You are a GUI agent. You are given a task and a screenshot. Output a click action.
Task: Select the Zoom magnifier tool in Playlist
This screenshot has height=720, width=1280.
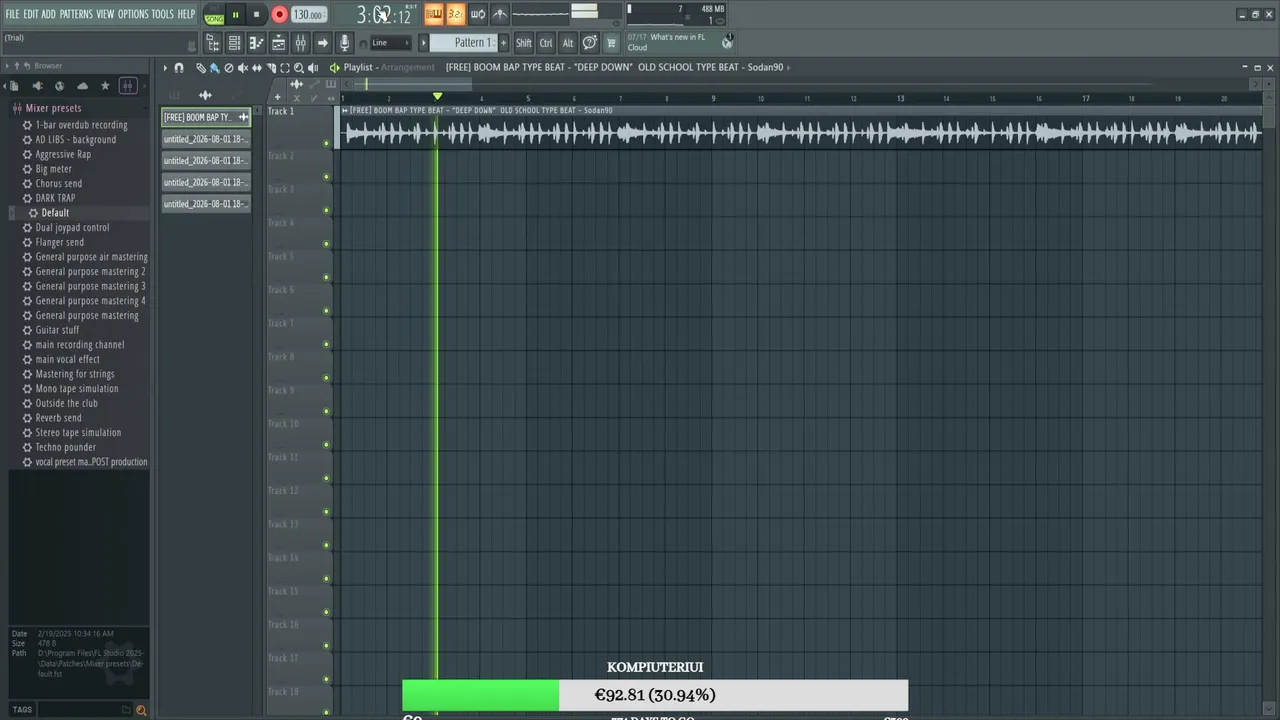click(299, 68)
